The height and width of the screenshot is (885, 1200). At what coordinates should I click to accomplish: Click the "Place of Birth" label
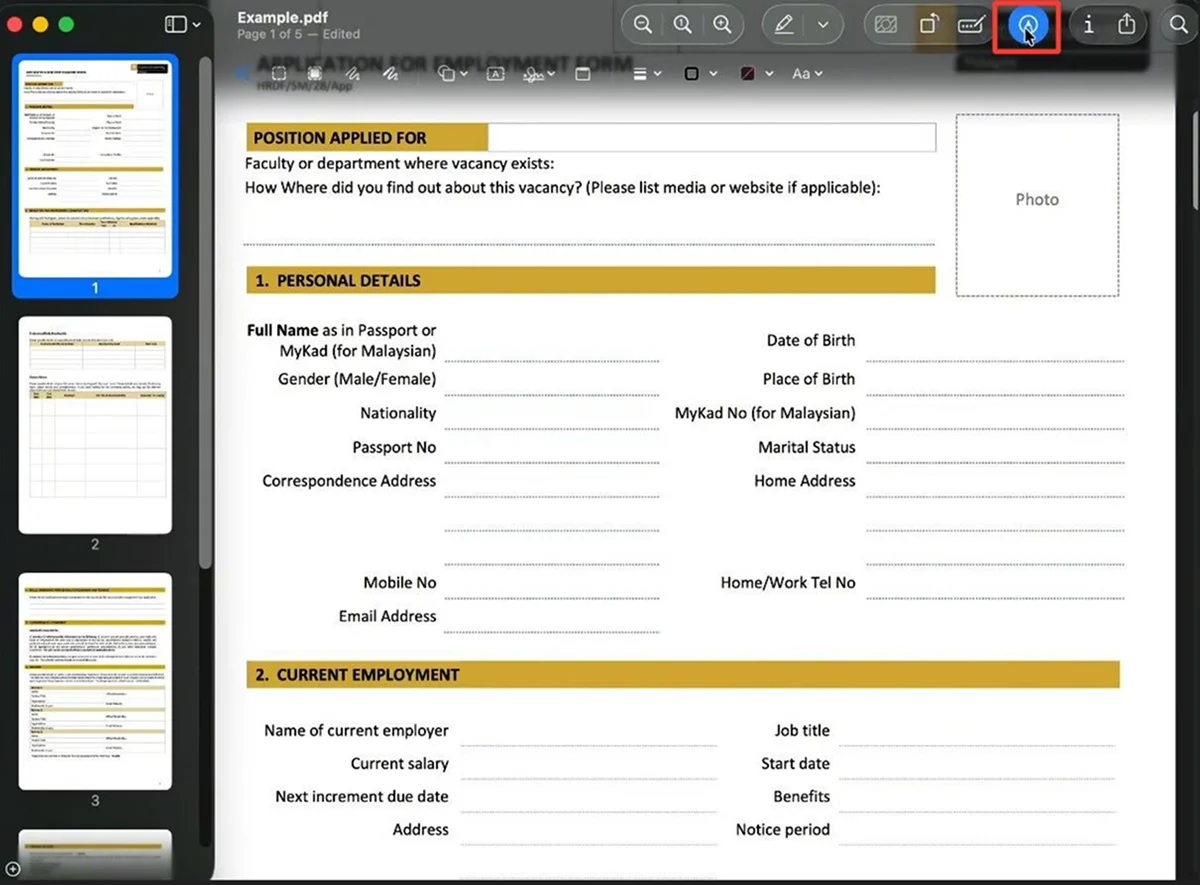pyautogui.click(x=809, y=379)
